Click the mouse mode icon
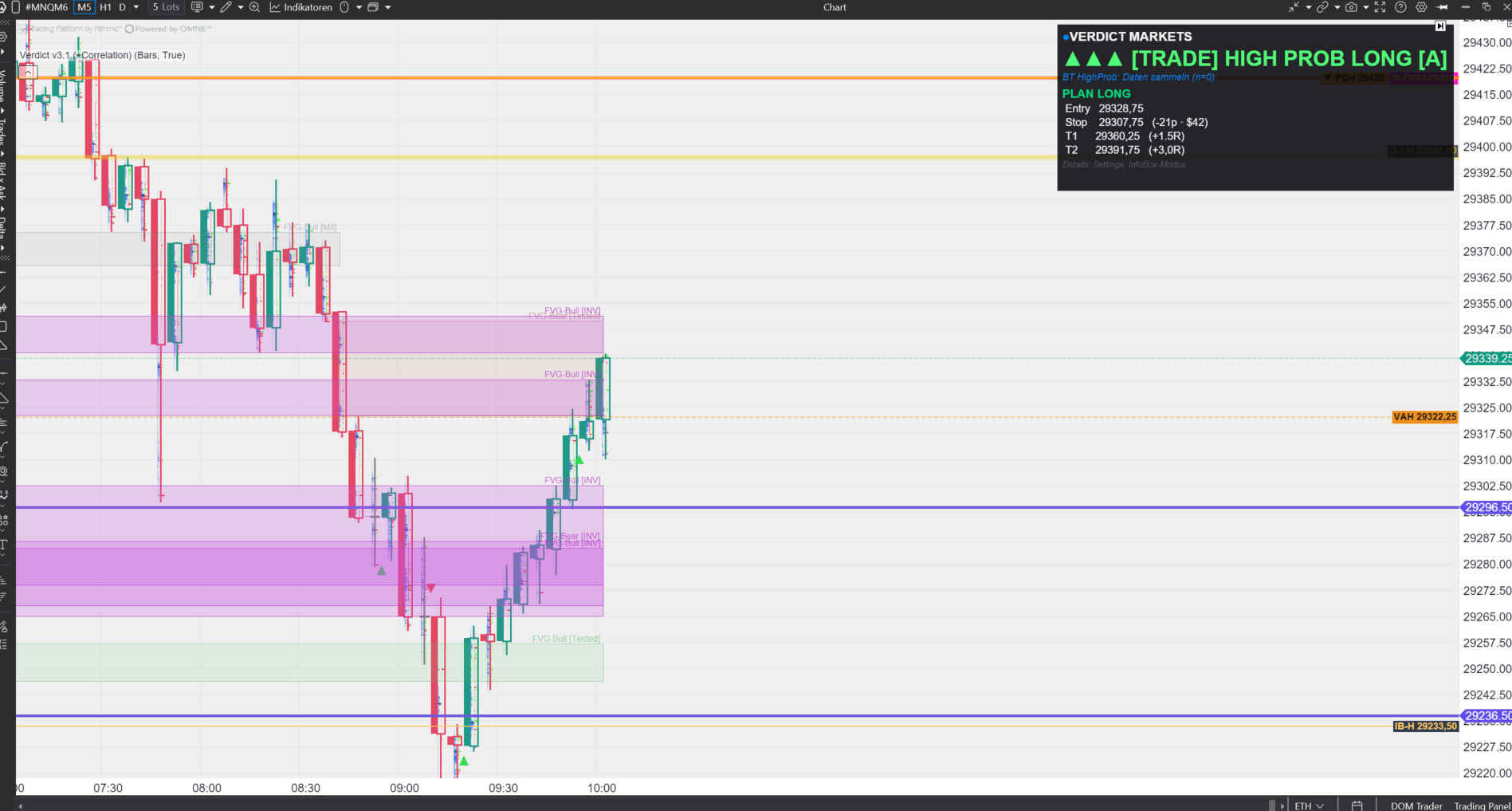The width and height of the screenshot is (1512, 811). [x=344, y=7]
